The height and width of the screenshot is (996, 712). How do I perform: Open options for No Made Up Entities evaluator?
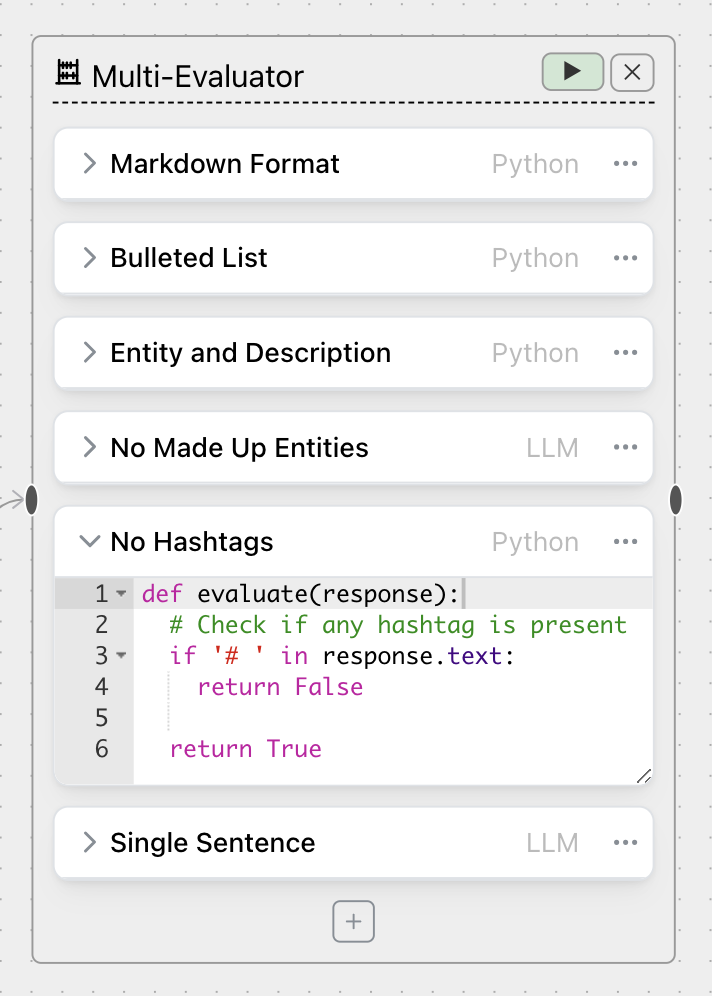[625, 447]
